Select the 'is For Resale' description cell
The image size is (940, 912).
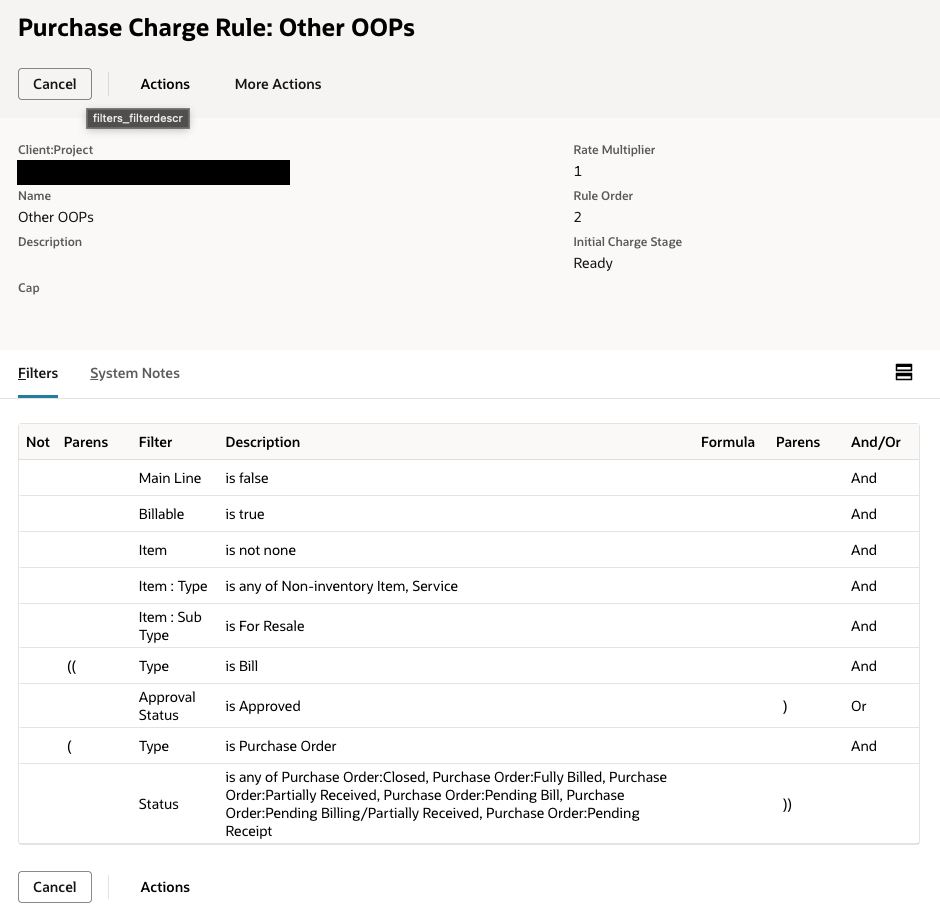pos(264,626)
